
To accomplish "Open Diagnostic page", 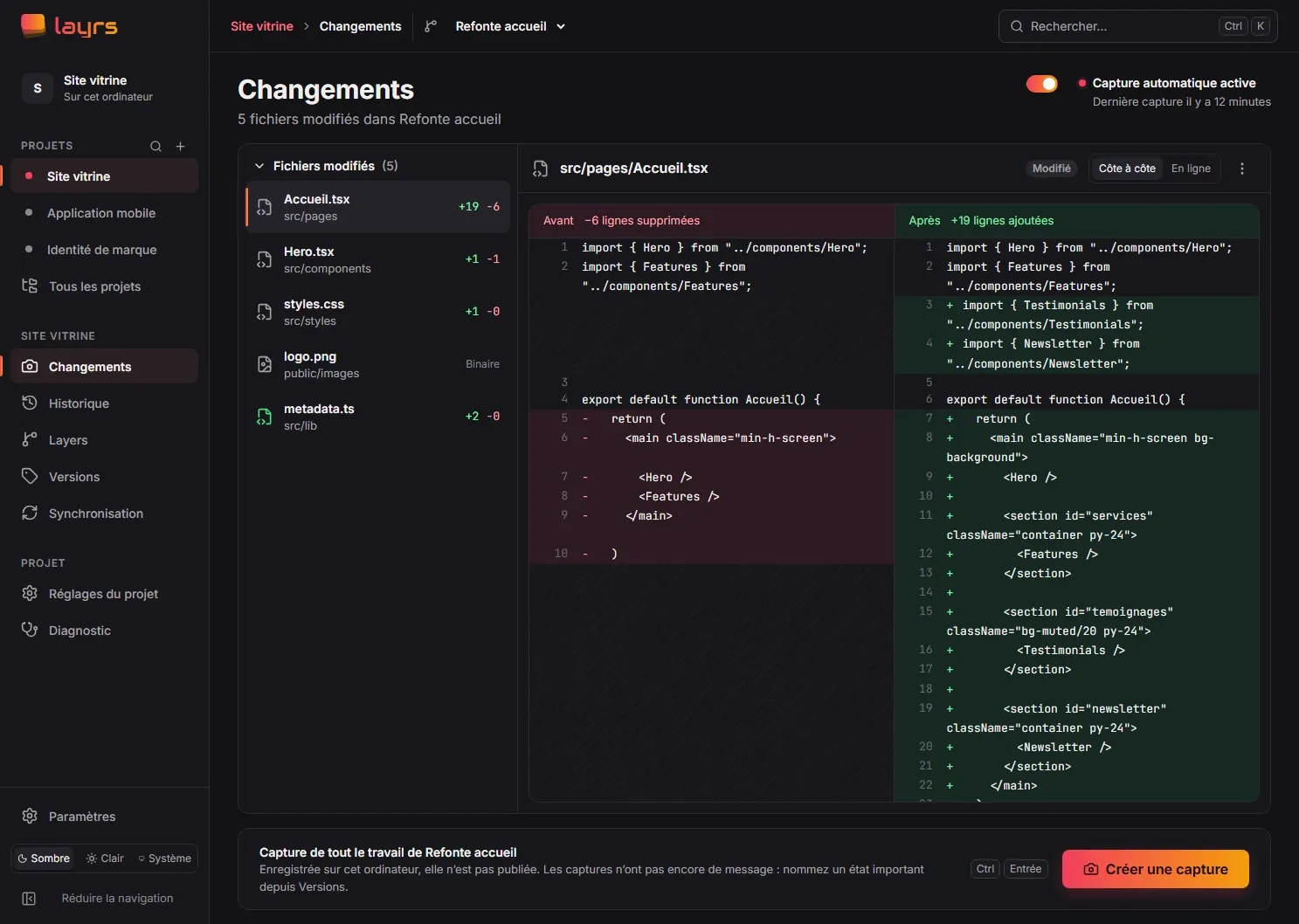I will pos(105,631).
